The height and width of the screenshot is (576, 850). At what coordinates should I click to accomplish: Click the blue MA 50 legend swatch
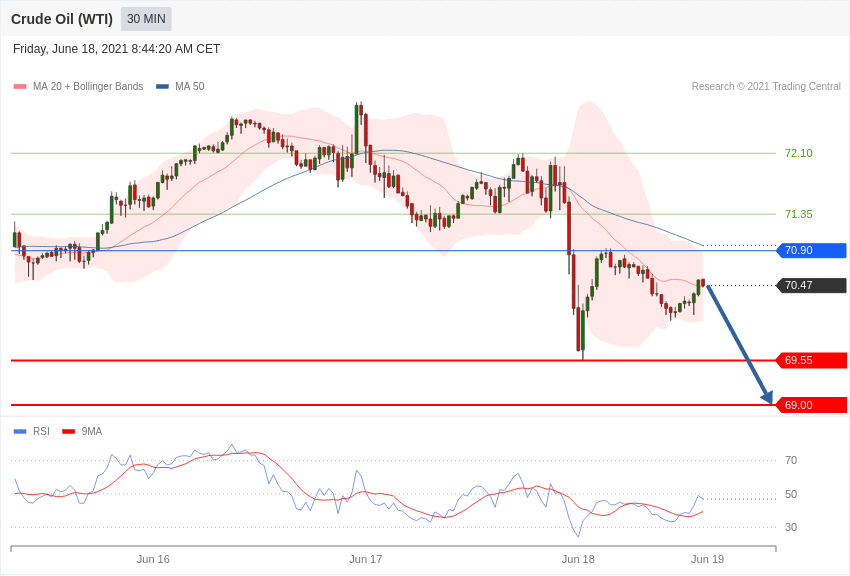pos(162,87)
